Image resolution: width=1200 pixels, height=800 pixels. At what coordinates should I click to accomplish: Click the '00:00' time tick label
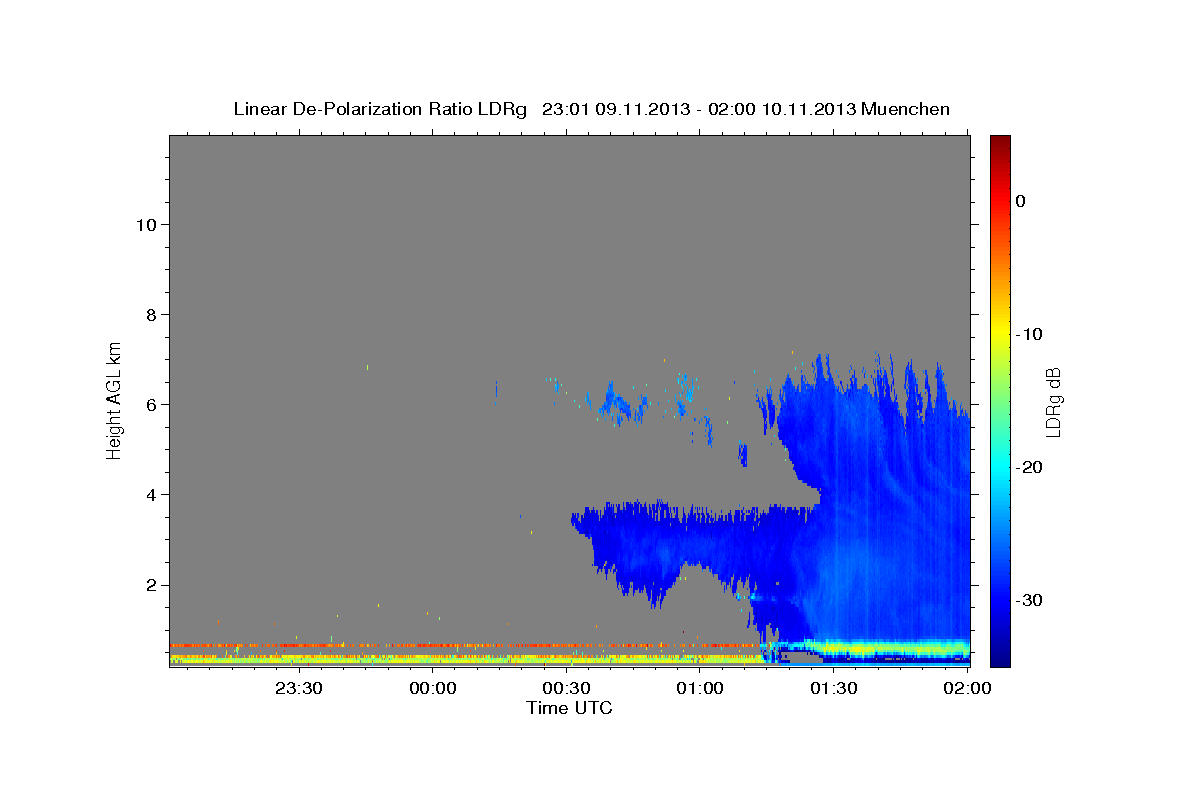tap(432, 688)
